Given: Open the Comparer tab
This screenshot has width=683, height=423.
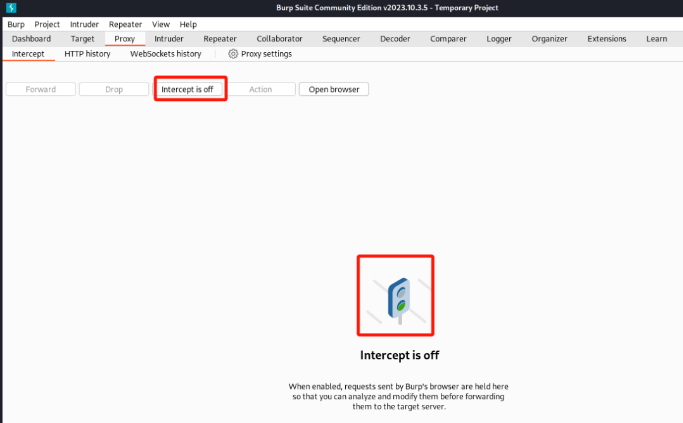Looking at the screenshot, I should 448,39.
